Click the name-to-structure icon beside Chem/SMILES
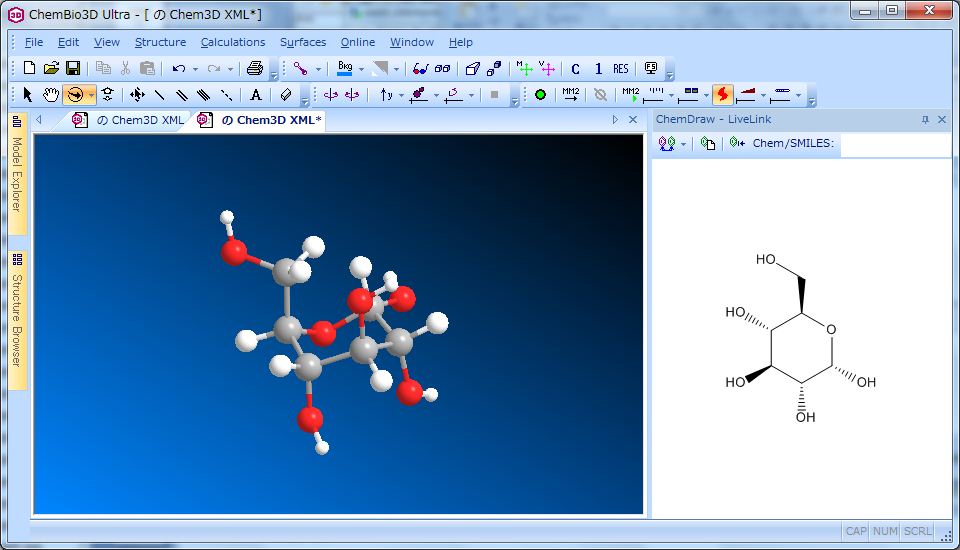960x550 pixels. [737, 143]
